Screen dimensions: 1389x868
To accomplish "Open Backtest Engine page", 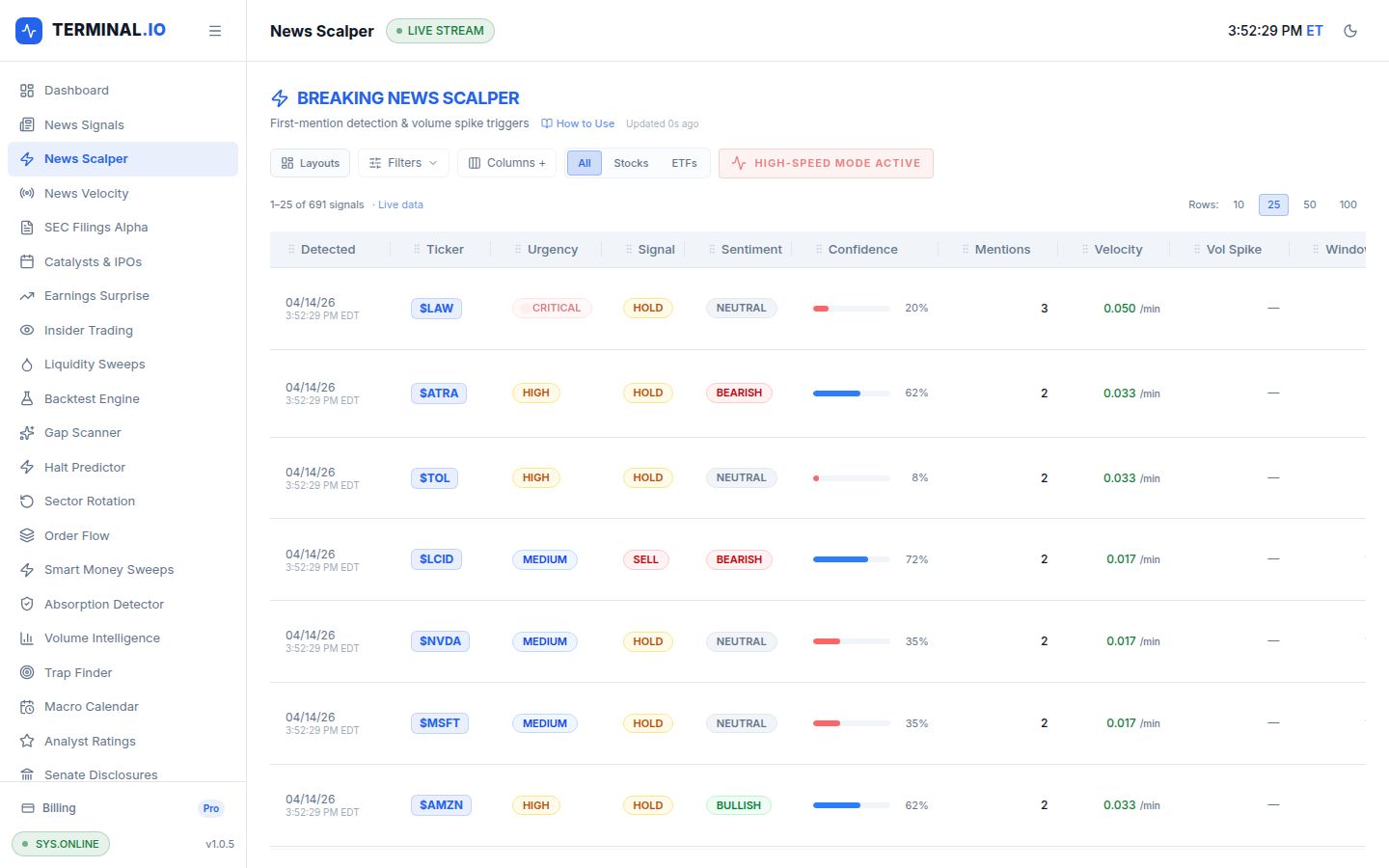I will tap(123, 398).
